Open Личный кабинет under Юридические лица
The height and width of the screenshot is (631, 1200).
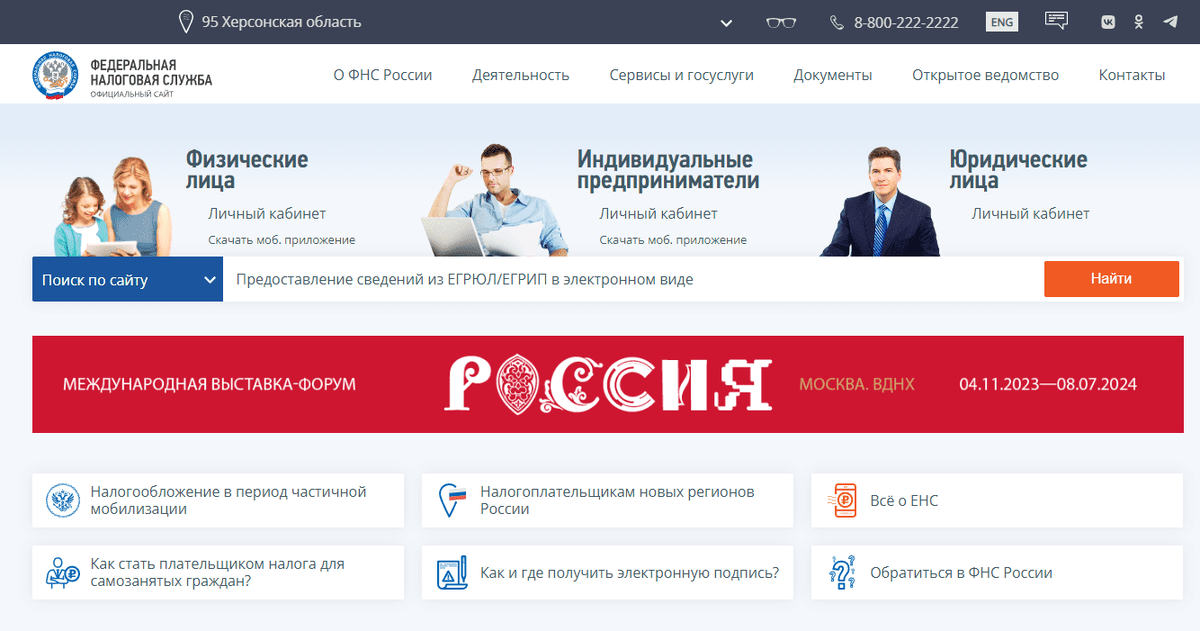1030,214
